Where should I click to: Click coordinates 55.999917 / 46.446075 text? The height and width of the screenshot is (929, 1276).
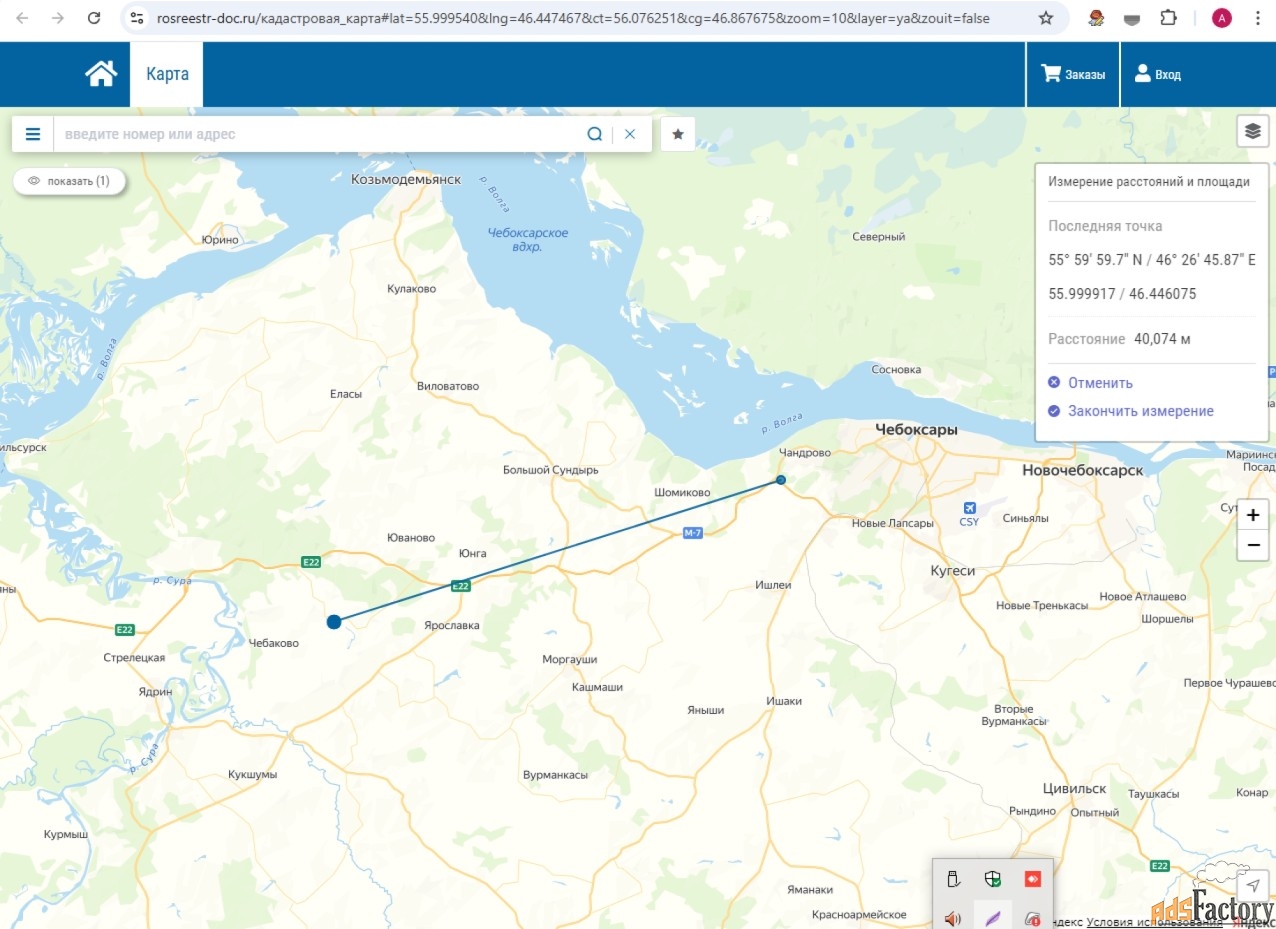point(1122,294)
